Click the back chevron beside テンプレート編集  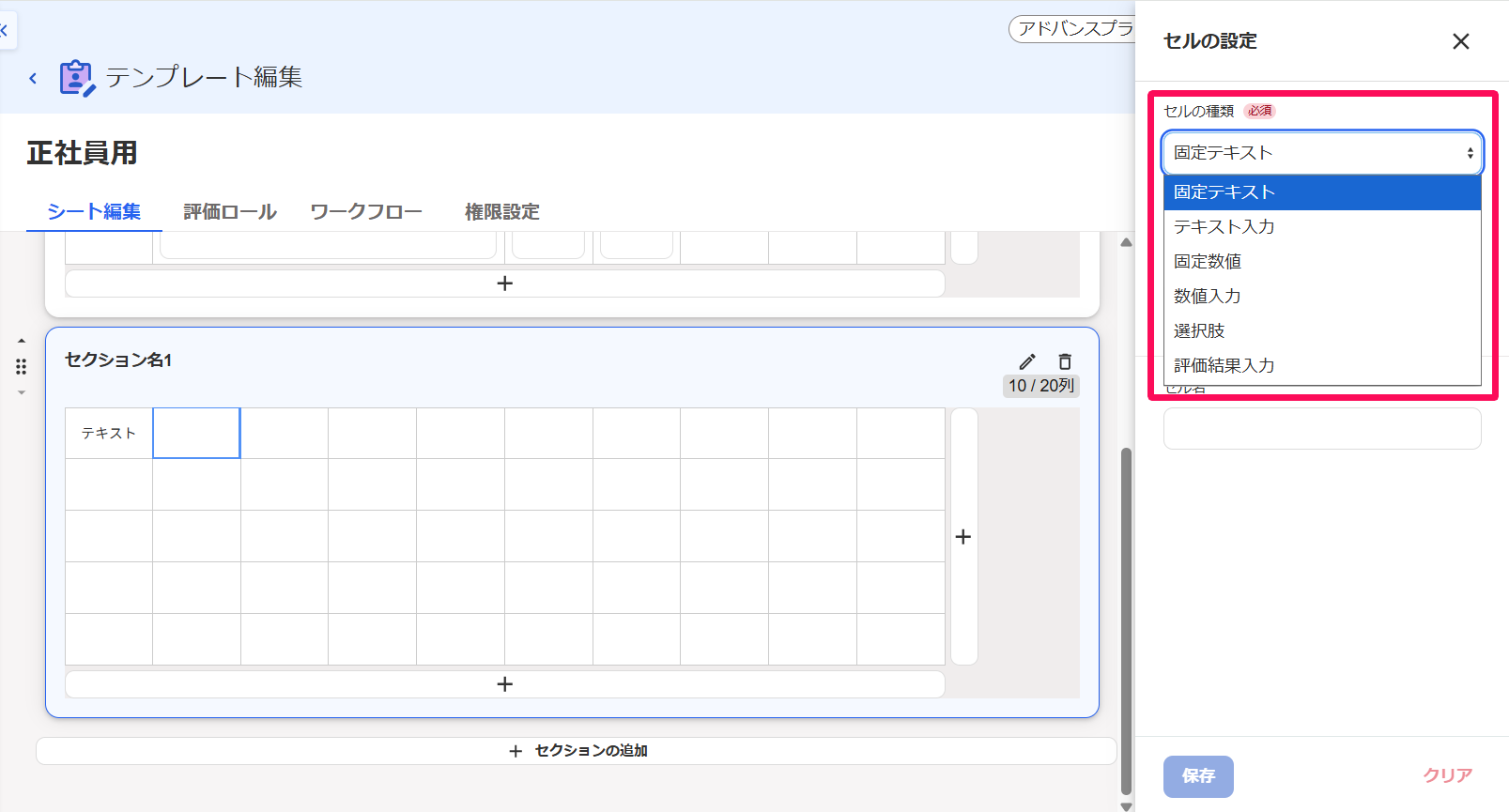point(33,78)
